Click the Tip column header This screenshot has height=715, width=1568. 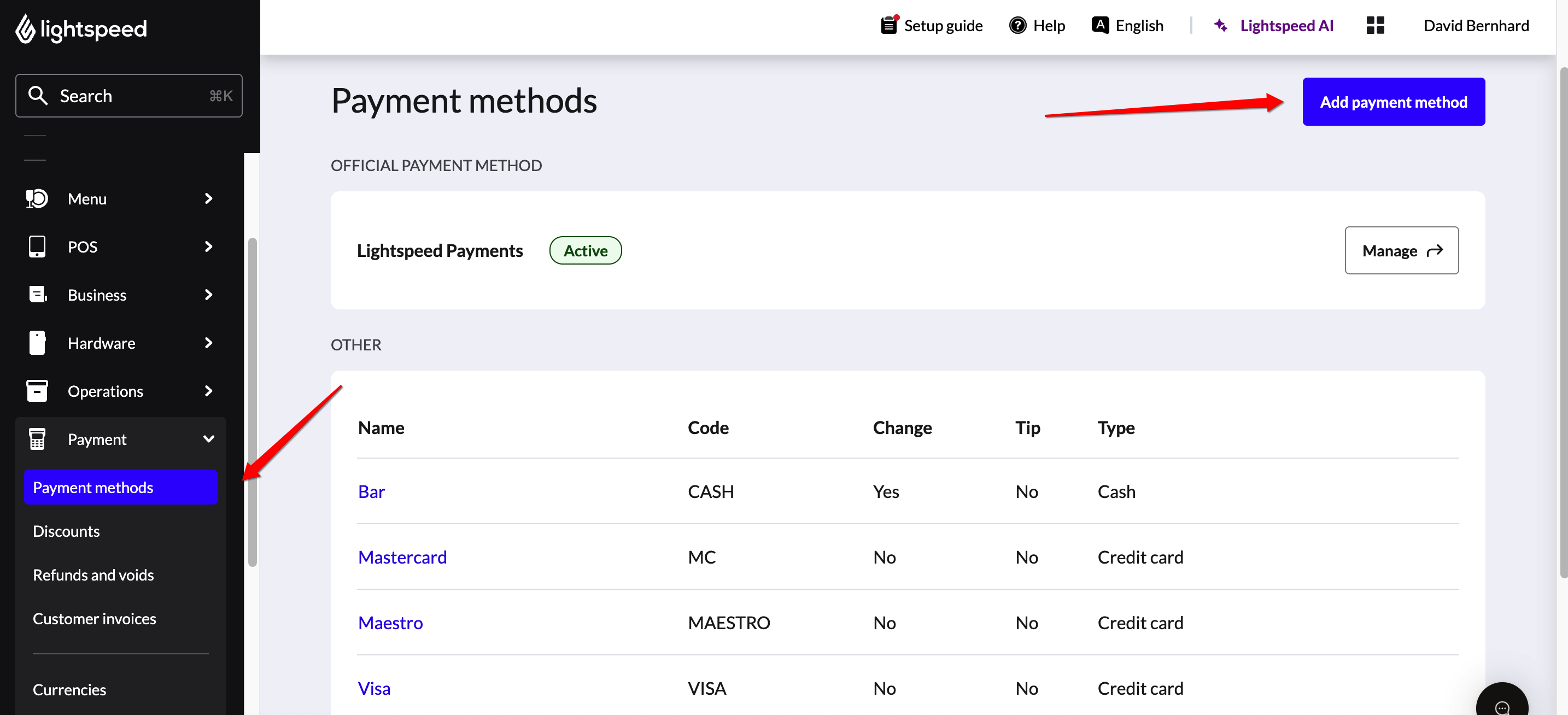[1027, 427]
